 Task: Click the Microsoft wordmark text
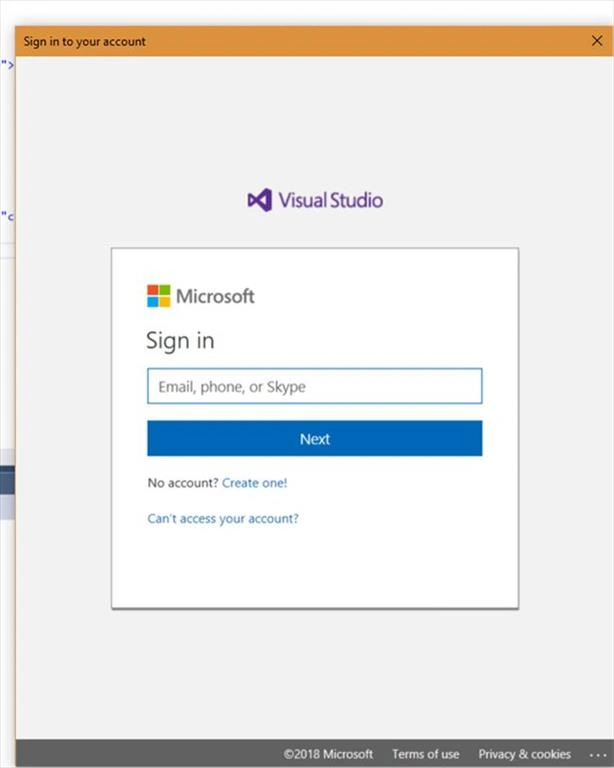pyautogui.click(x=215, y=296)
